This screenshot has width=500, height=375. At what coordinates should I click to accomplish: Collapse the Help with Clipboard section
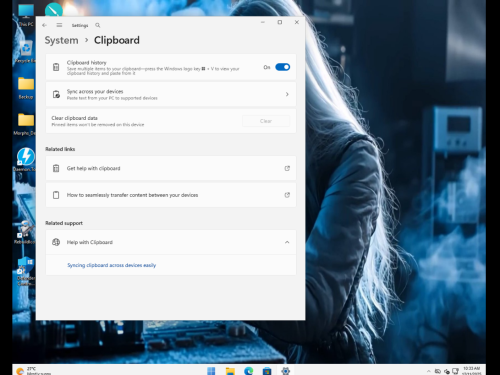click(x=287, y=242)
